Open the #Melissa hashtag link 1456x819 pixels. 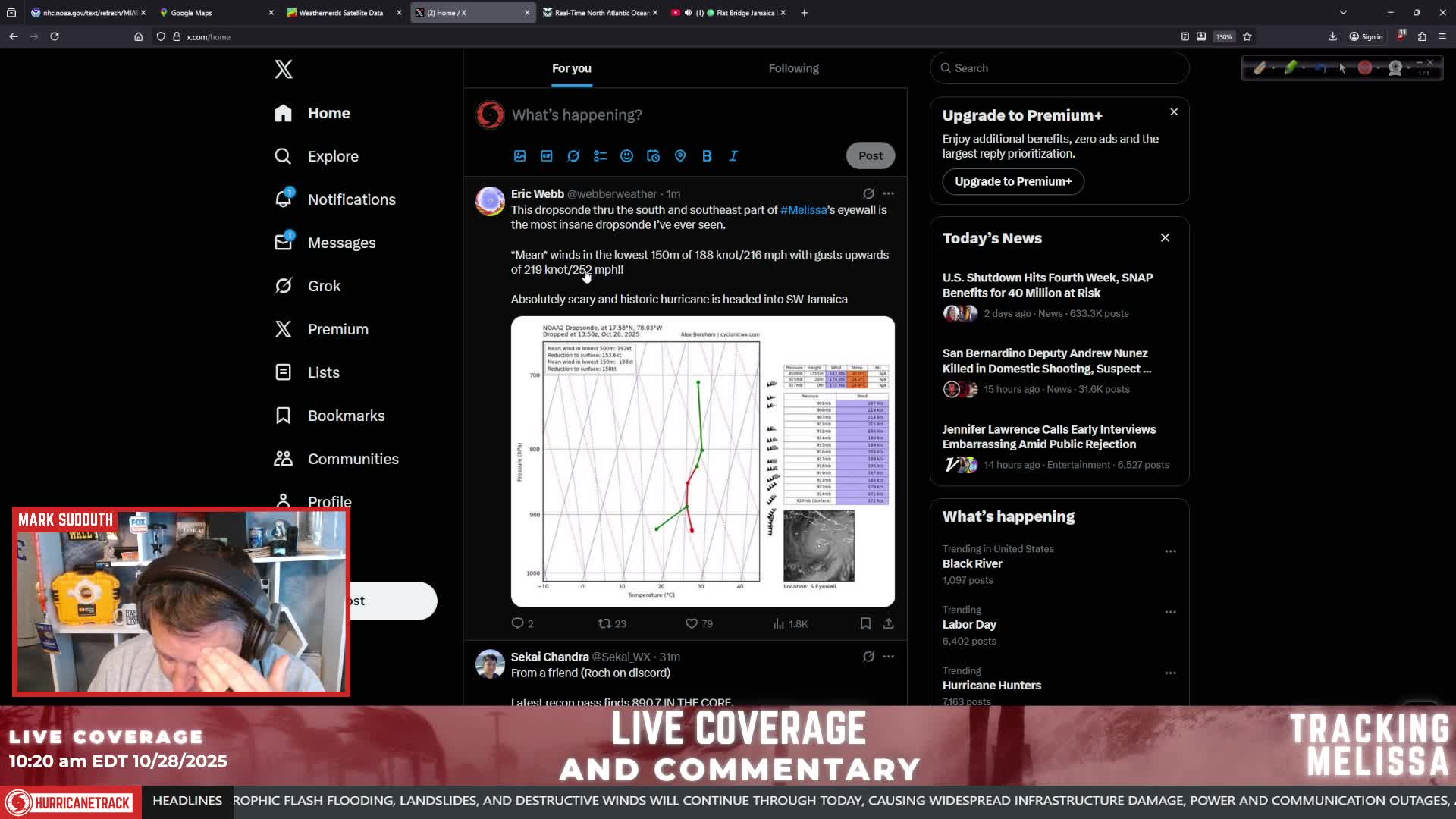[803, 210]
